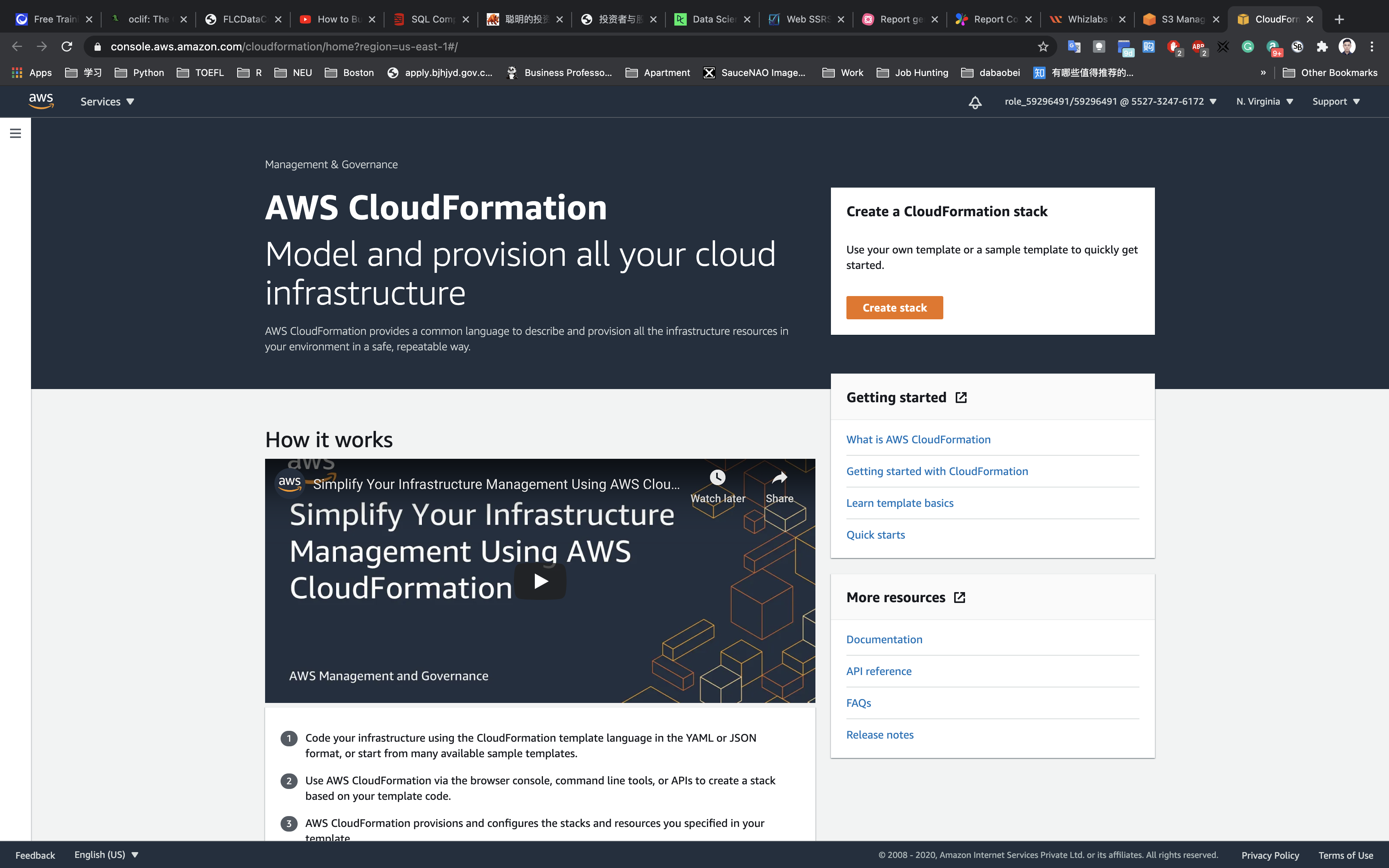Image resolution: width=1389 pixels, height=868 pixels.
Task: Click the video Share arrow icon
Action: click(779, 478)
